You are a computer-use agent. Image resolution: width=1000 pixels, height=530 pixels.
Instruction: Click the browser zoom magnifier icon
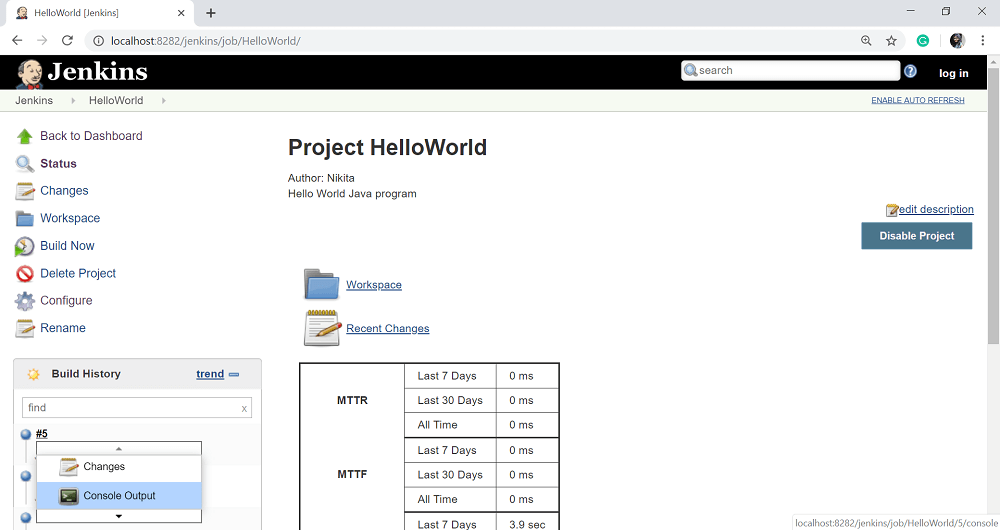click(865, 41)
